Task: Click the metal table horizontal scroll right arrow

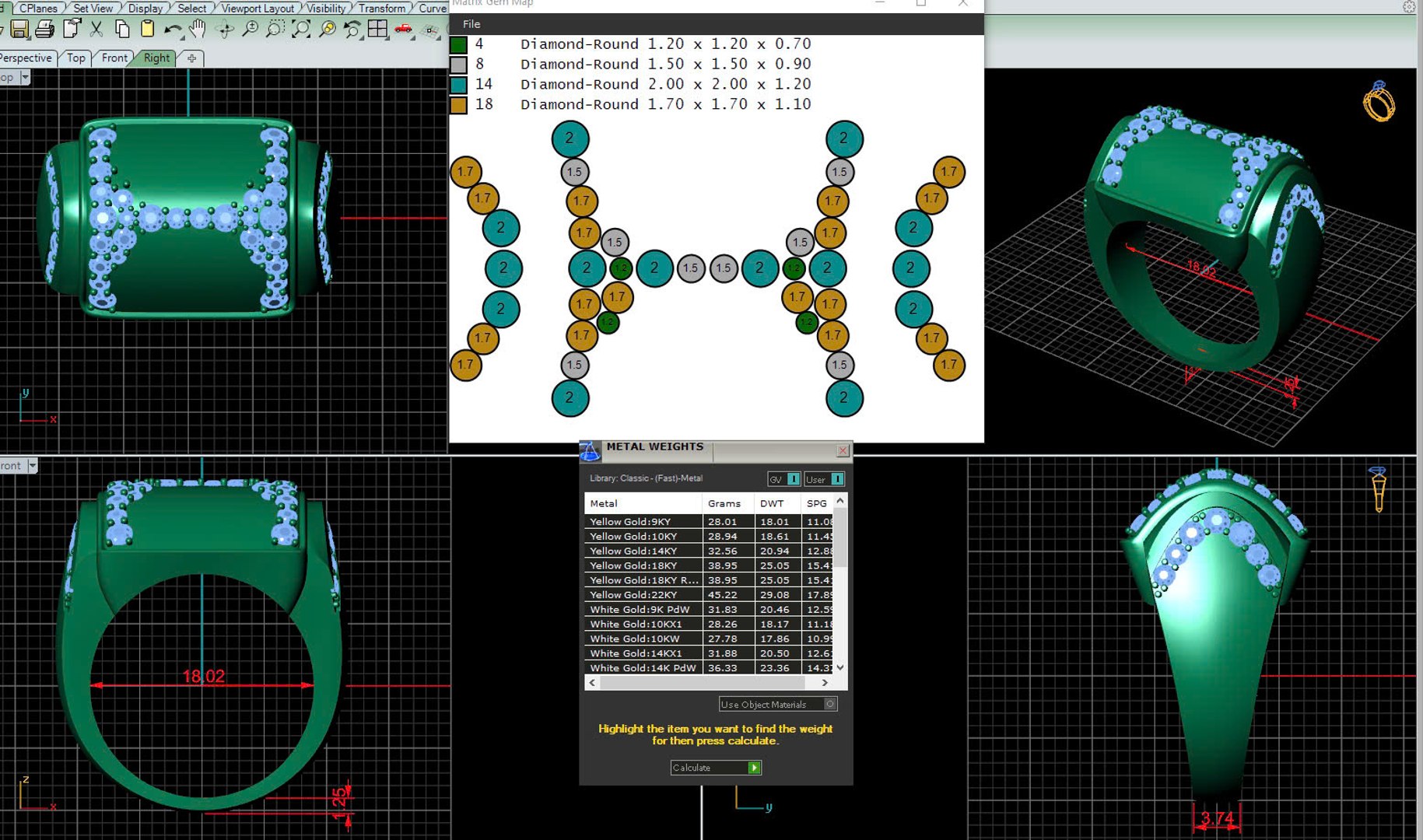Action: click(825, 682)
